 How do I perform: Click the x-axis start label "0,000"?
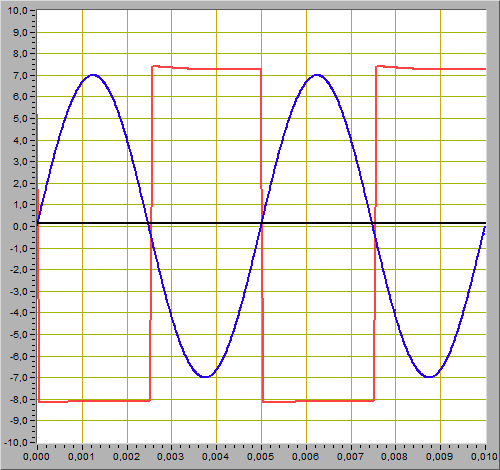point(36,457)
